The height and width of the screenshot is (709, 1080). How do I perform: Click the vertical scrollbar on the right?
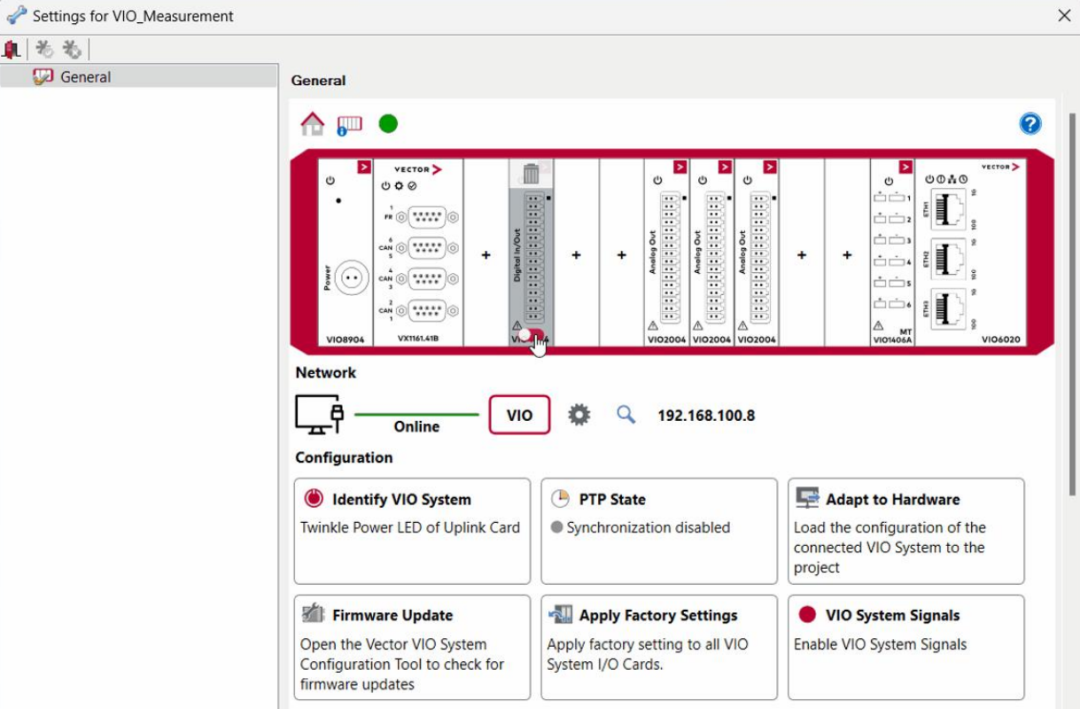click(1072, 303)
